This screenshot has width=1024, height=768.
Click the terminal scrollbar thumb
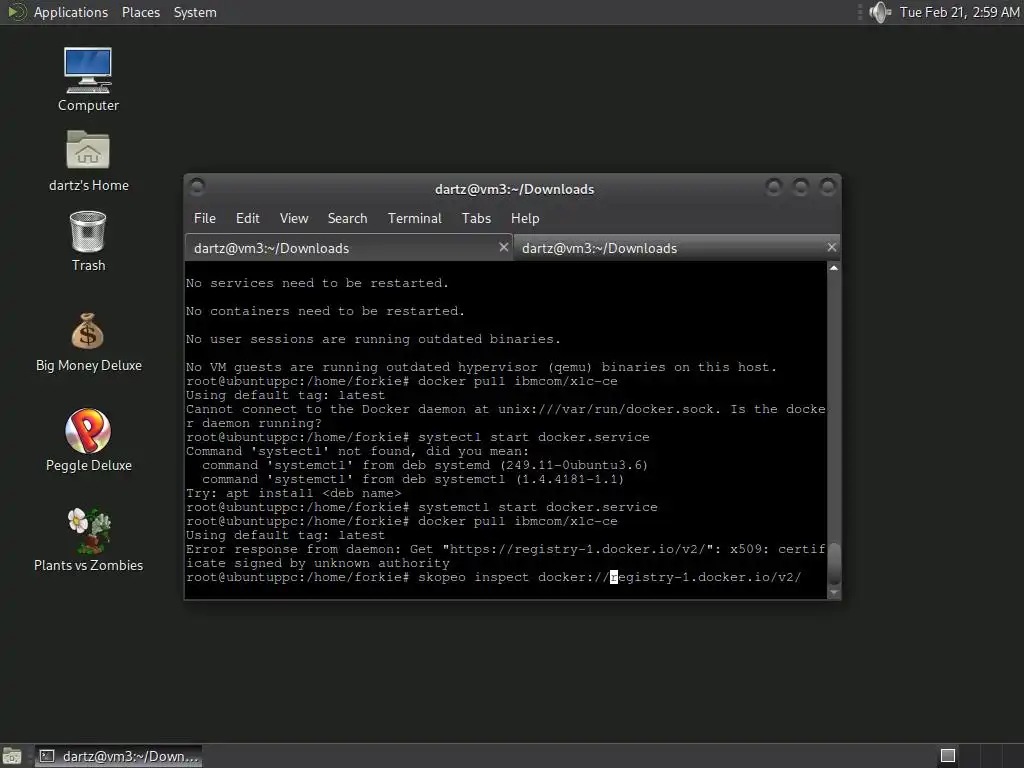pyautogui.click(x=833, y=562)
